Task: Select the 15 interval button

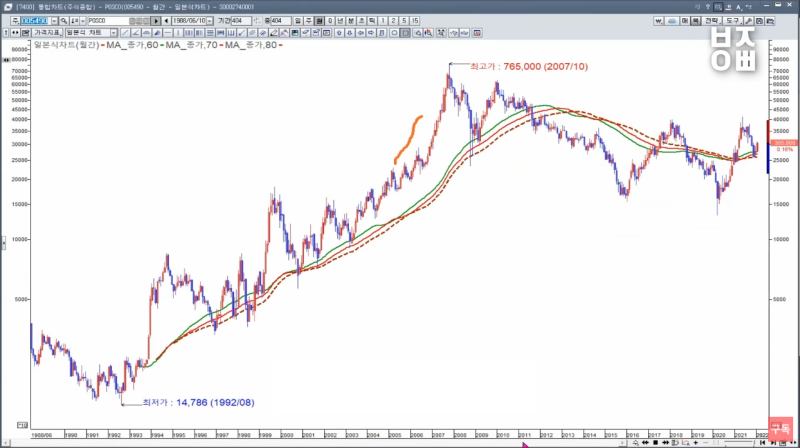Action: 415,21
